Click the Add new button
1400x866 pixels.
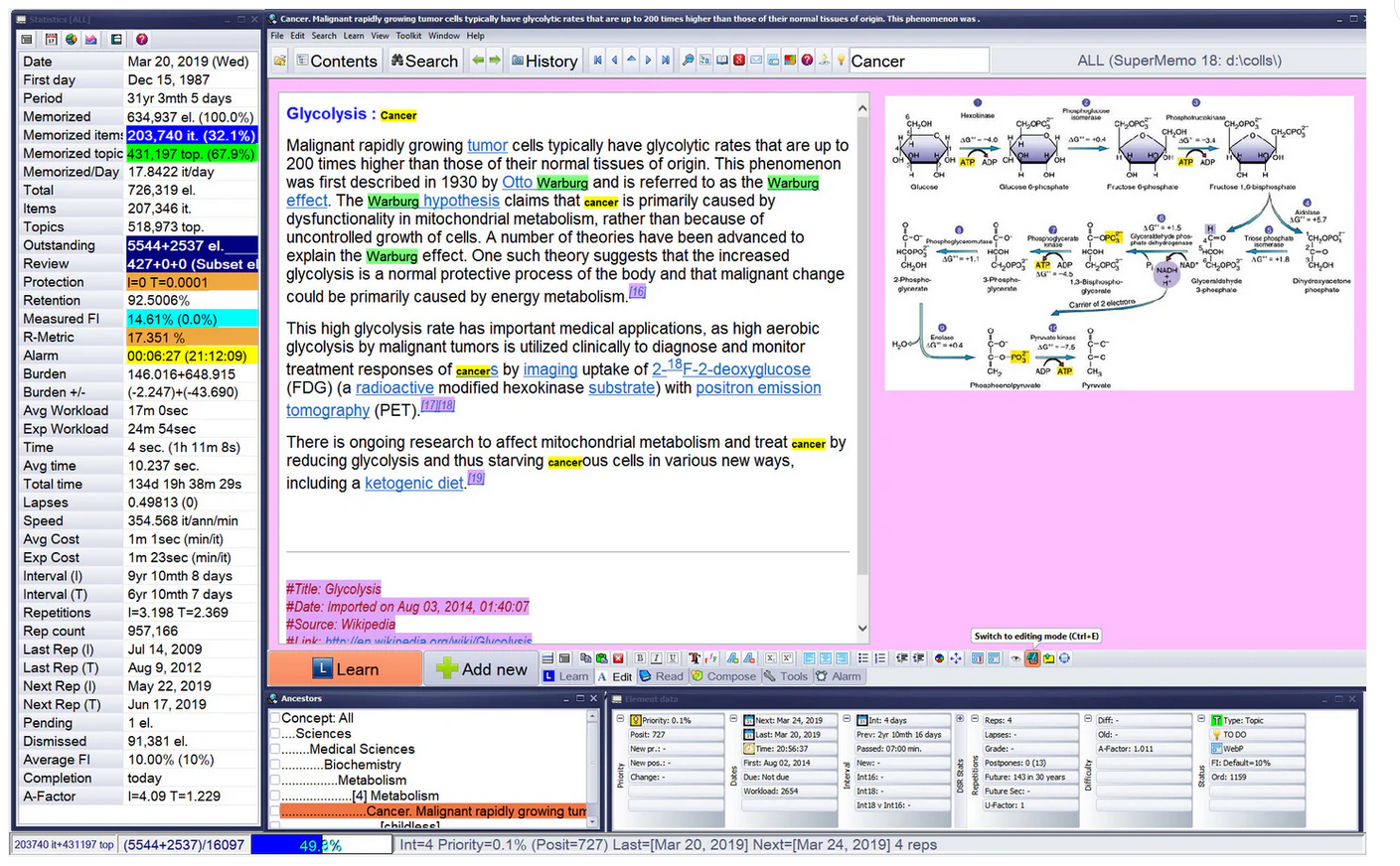pyautogui.click(x=481, y=669)
